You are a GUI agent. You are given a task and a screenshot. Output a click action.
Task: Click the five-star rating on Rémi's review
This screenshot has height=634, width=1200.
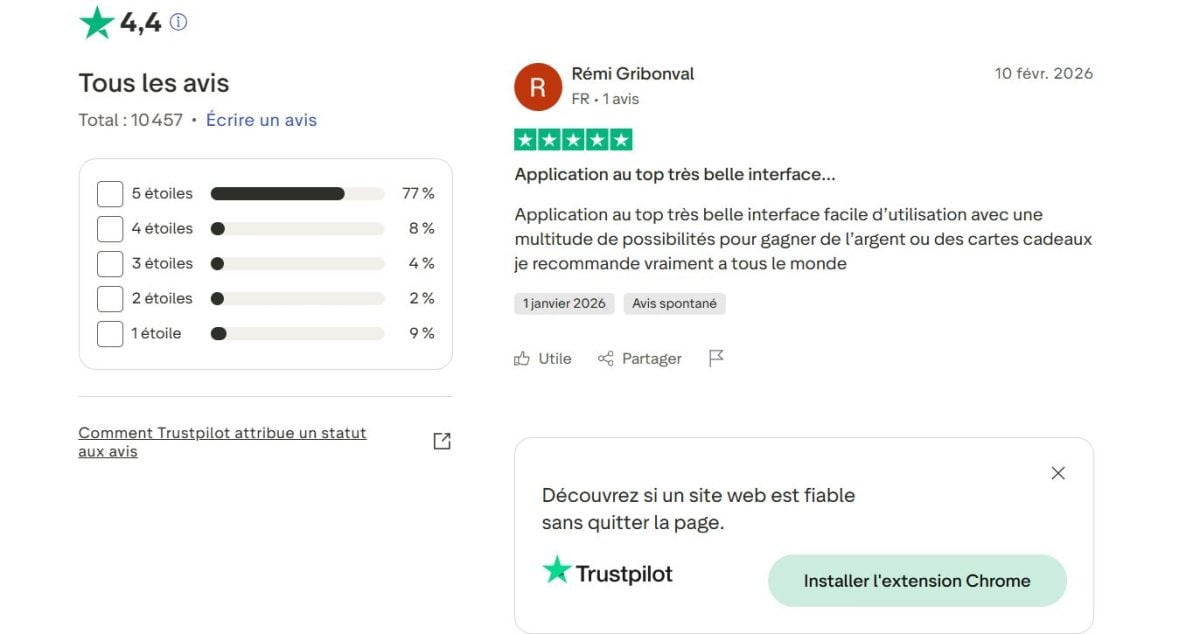[x=573, y=139]
